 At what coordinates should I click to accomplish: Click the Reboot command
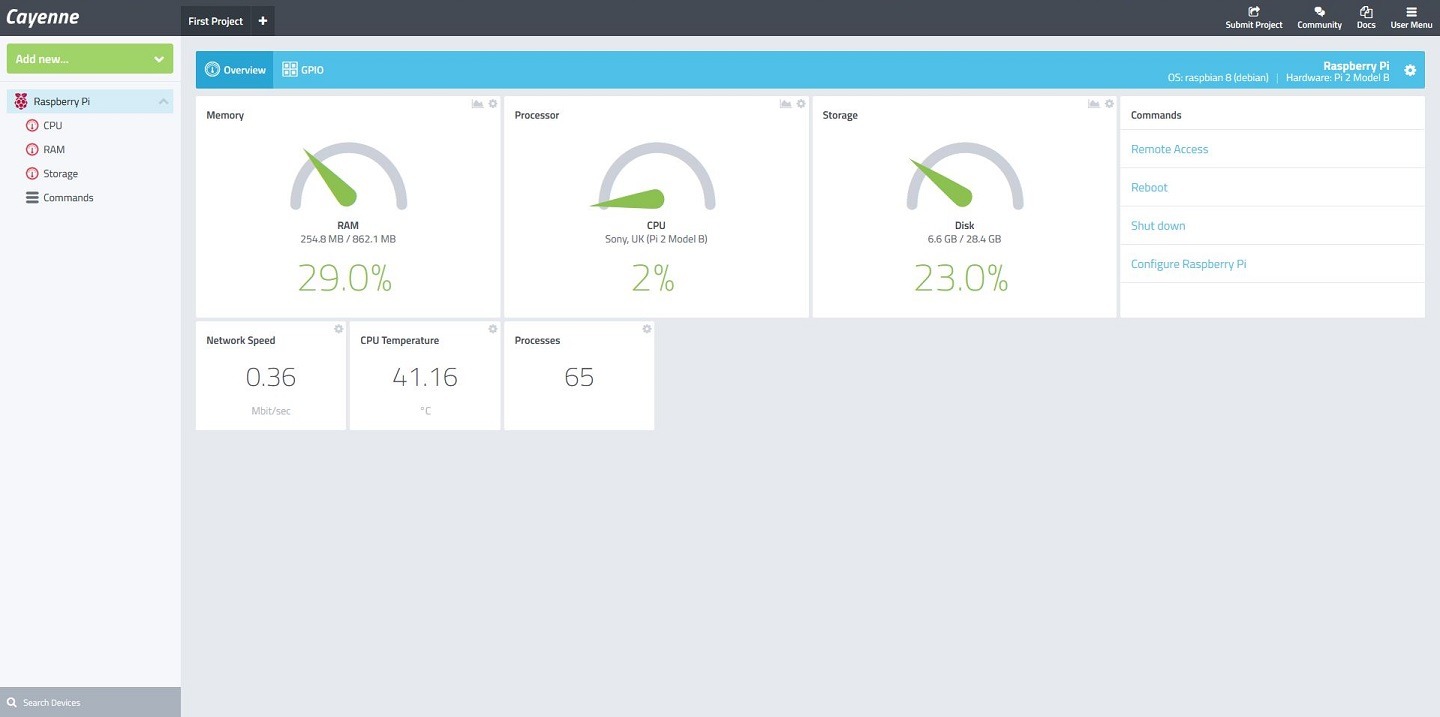tap(1149, 187)
